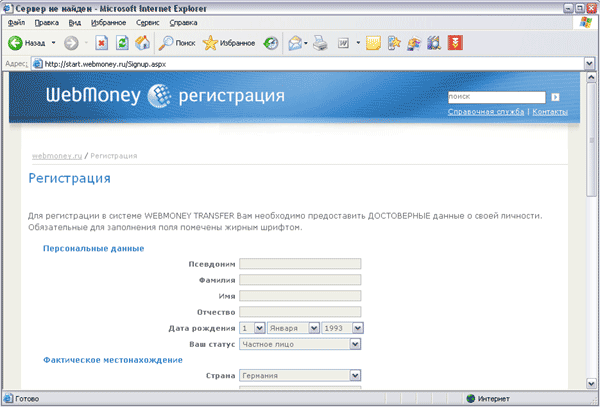Click the Фамилия input field

click(300, 280)
